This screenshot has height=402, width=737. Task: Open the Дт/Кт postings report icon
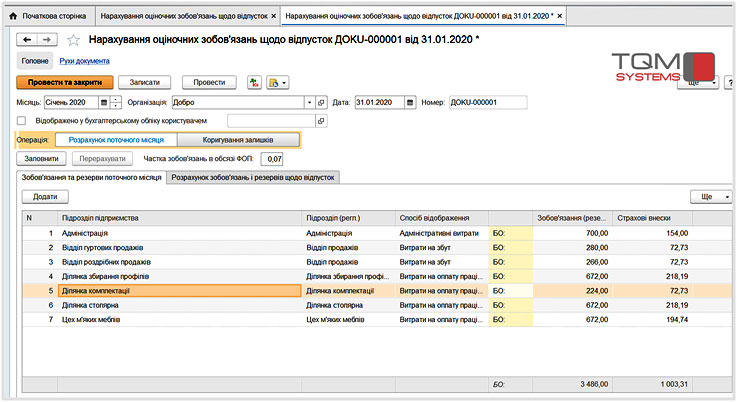pyautogui.click(x=255, y=82)
